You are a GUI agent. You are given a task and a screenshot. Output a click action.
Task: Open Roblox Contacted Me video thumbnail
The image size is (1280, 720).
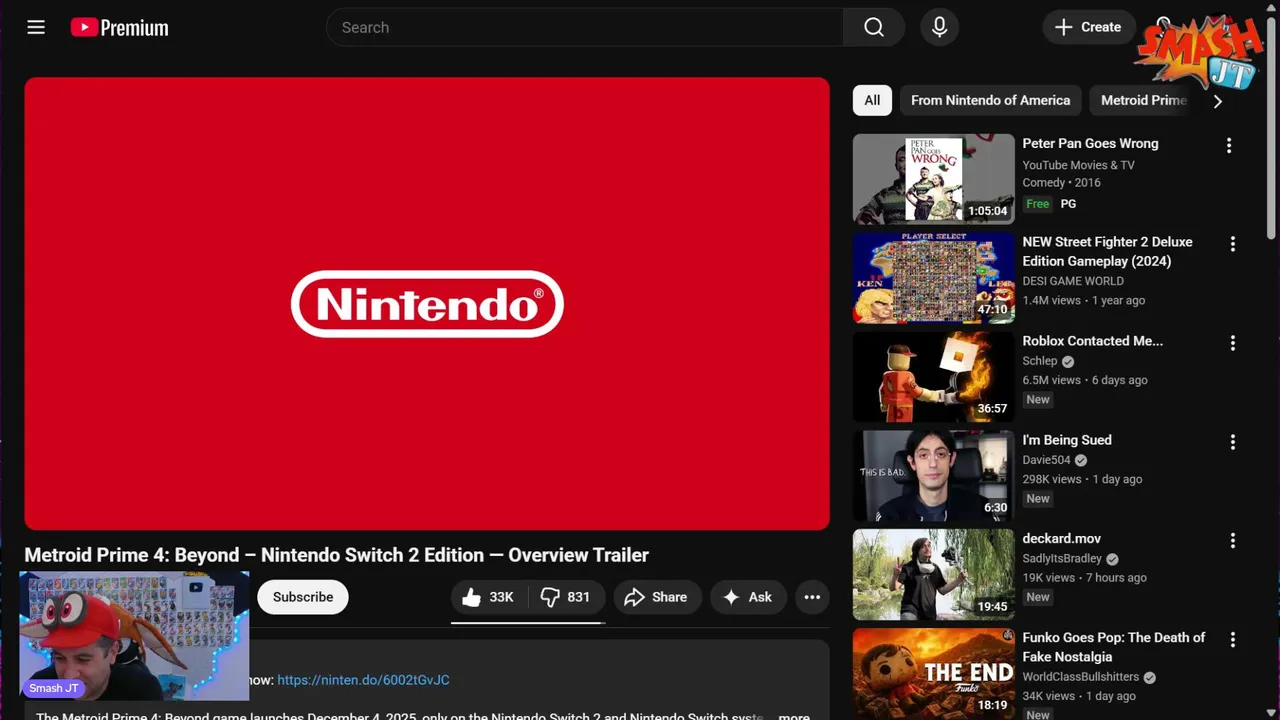coord(934,377)
